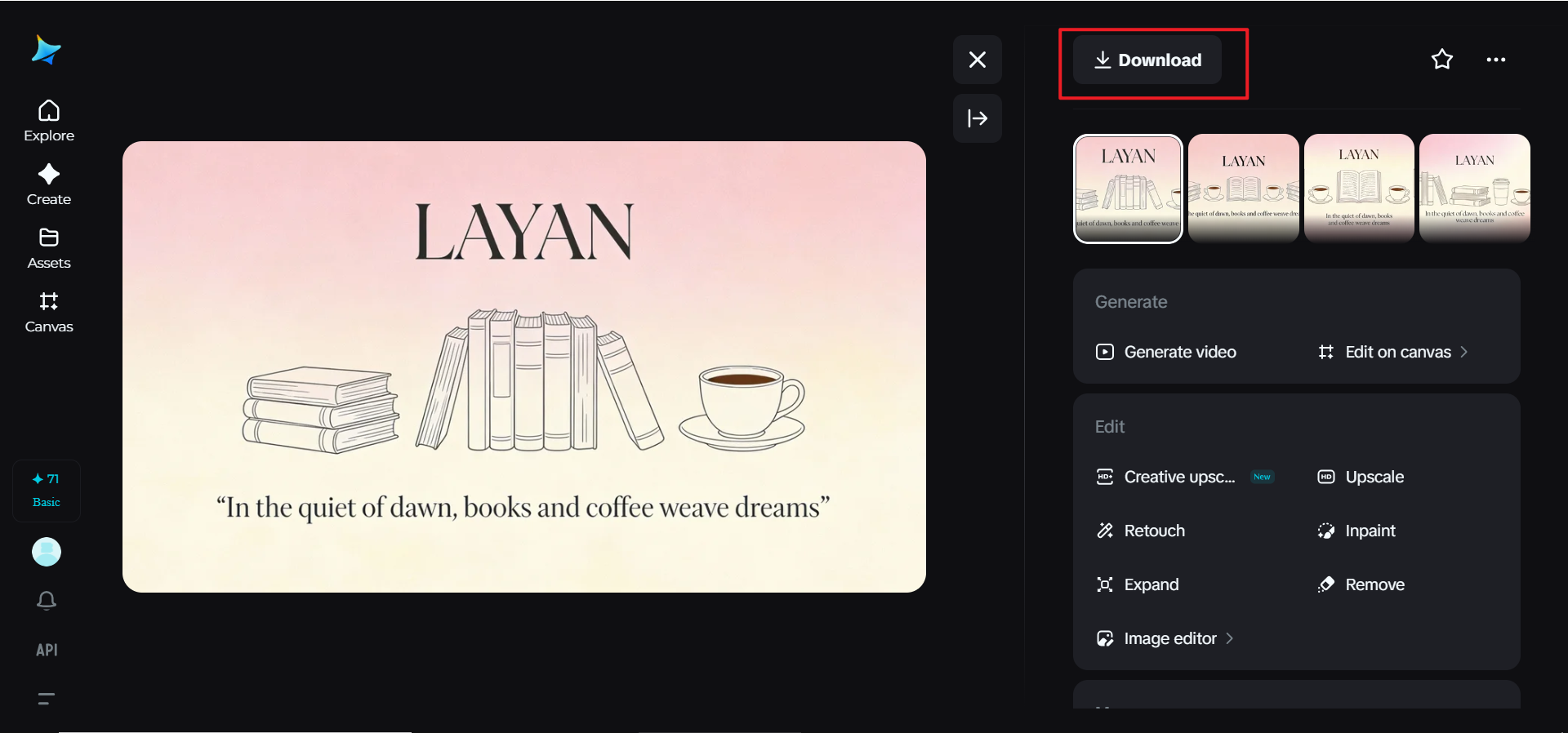Click the Upscale option
The image size is (1568, 733).
pos(1361,477)
